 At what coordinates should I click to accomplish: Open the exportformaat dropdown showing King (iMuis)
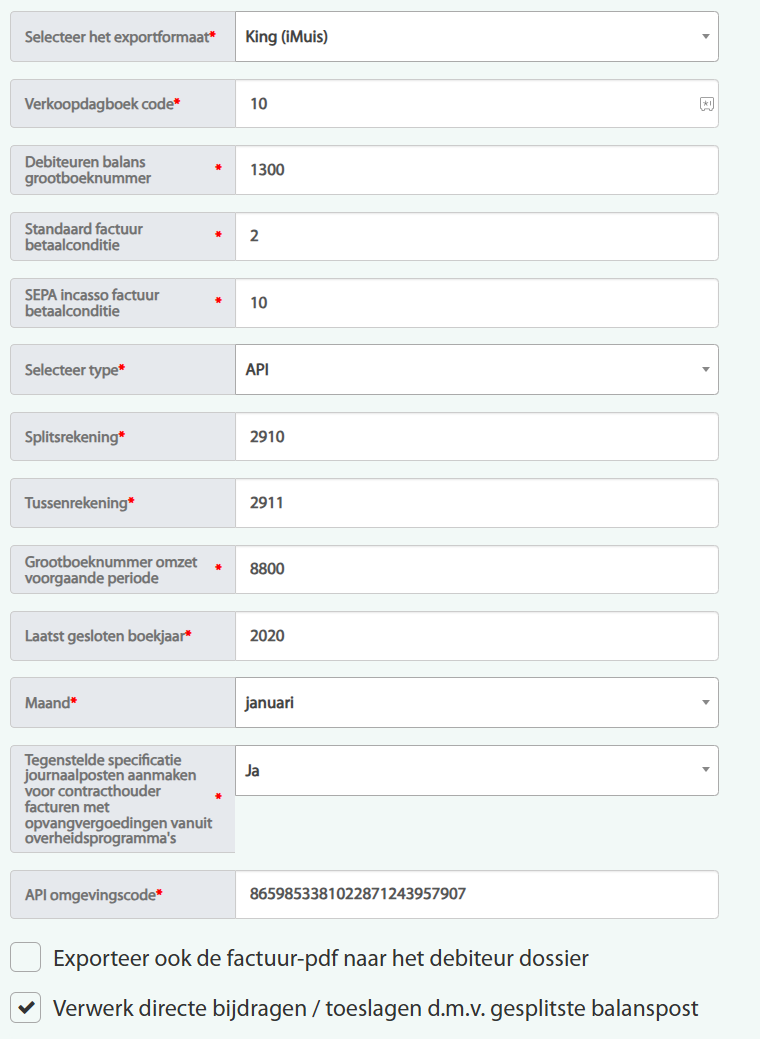[476, 37]
